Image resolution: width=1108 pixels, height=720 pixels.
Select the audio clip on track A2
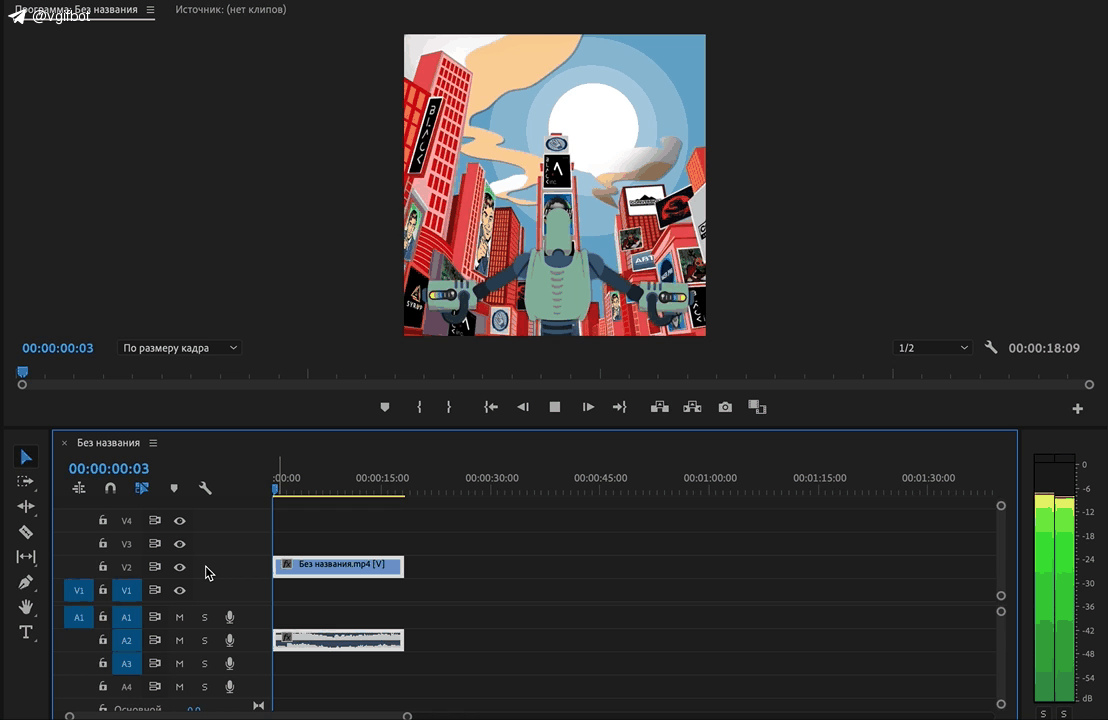tap(338, 640)
